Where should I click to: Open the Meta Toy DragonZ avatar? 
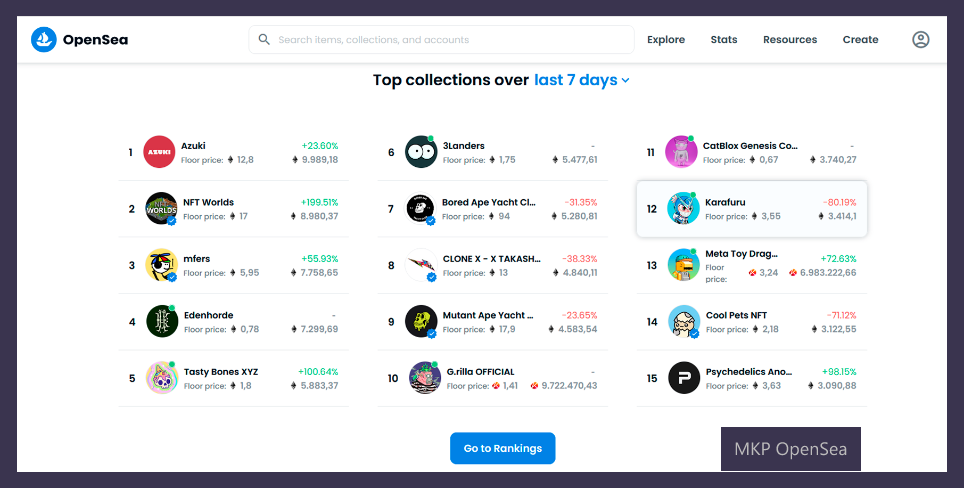(x=684, y=265)
